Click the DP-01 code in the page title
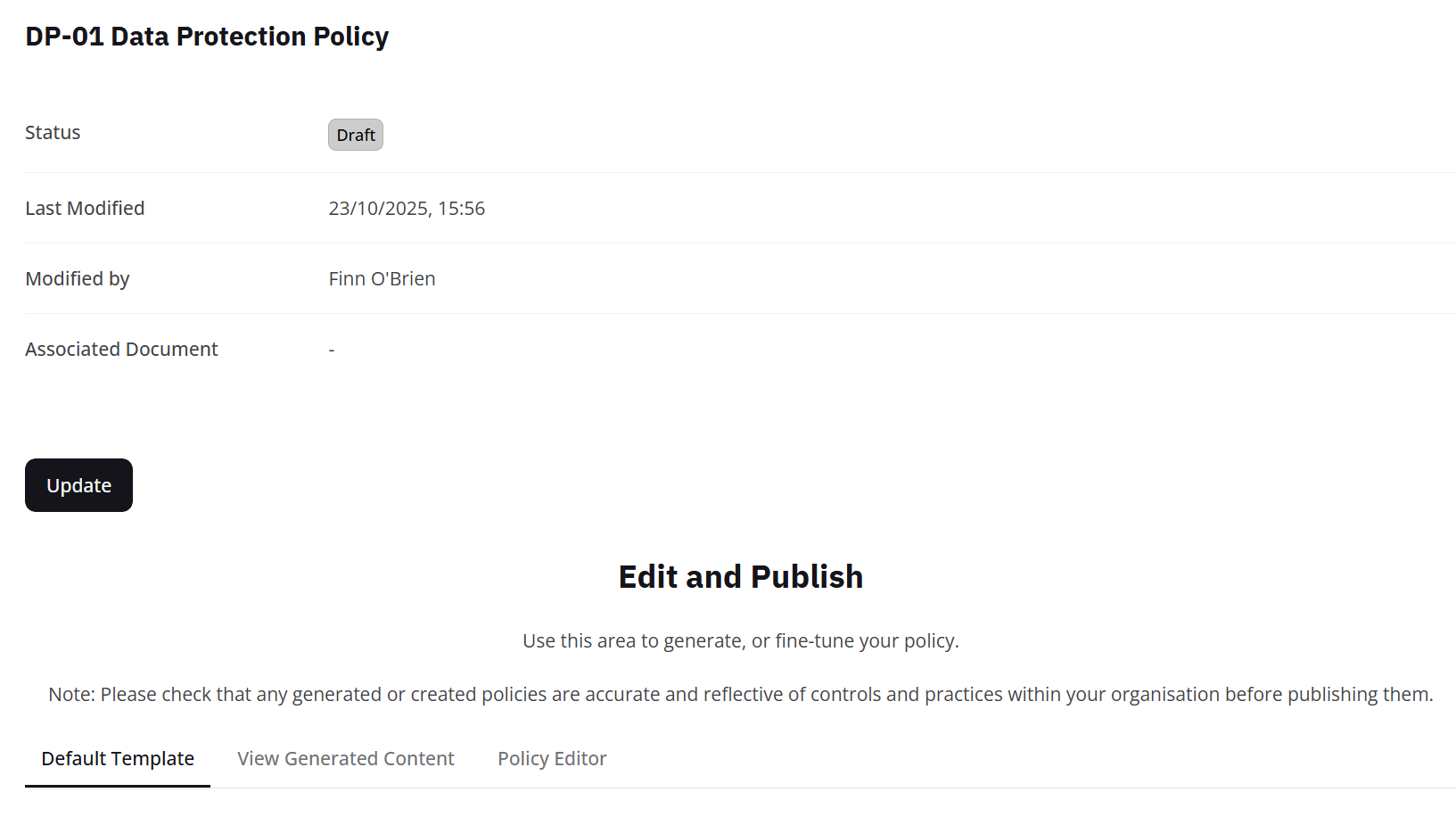 64,37
